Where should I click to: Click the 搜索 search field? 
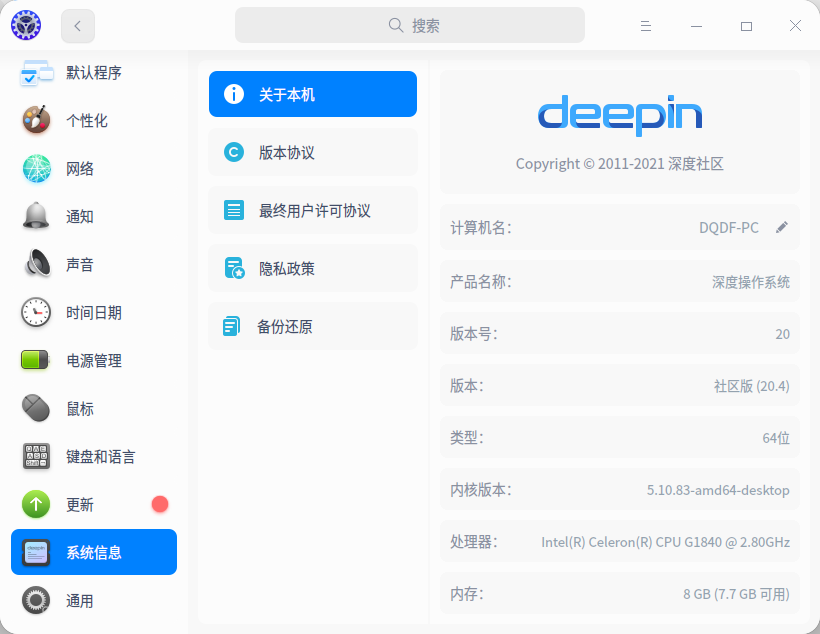tap(410, 25)
